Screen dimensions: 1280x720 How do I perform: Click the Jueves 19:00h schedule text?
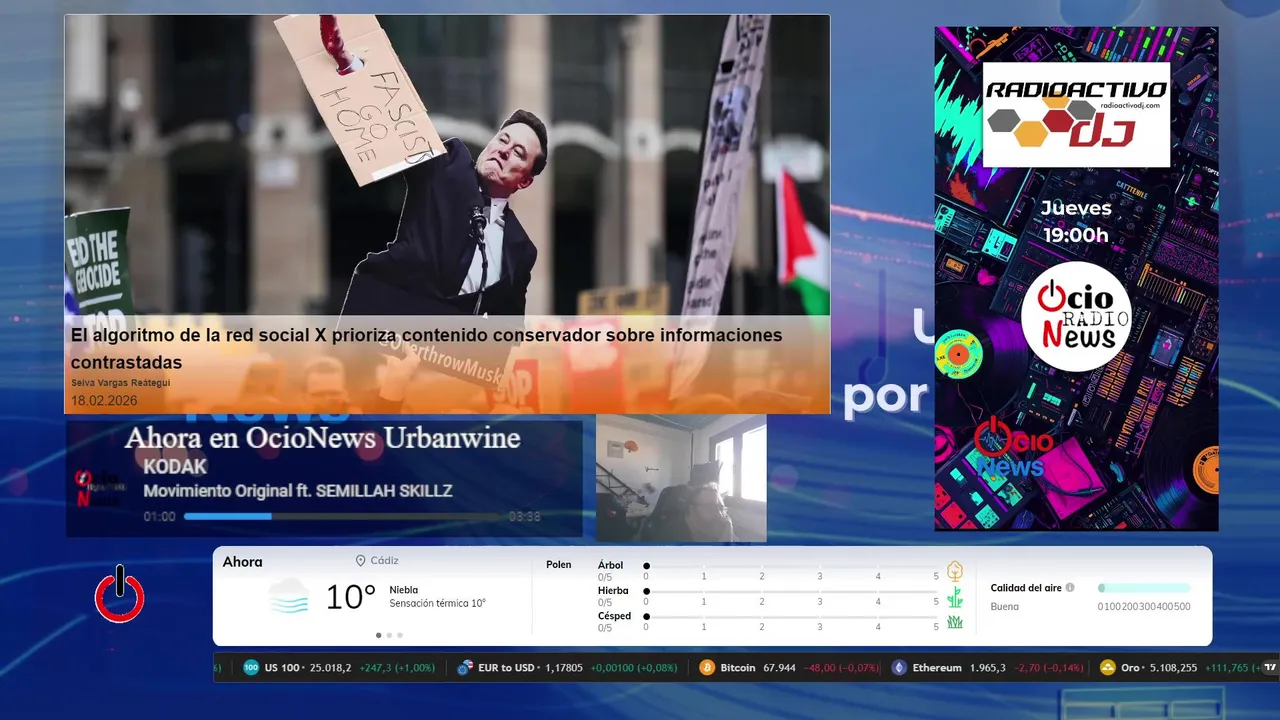[1076, 222]
